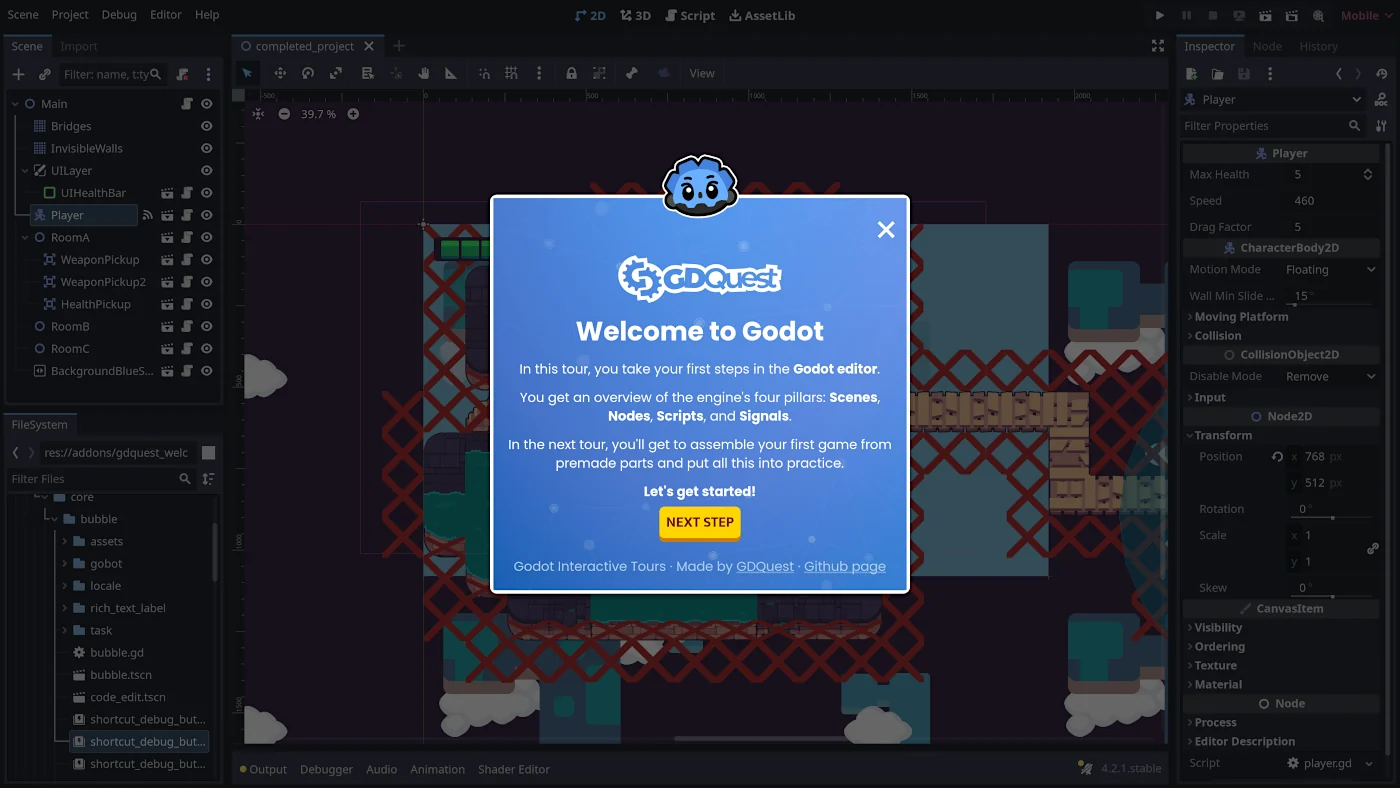Switch to the Script workspace
This screenshot has height=788, width=1400.
690,16
